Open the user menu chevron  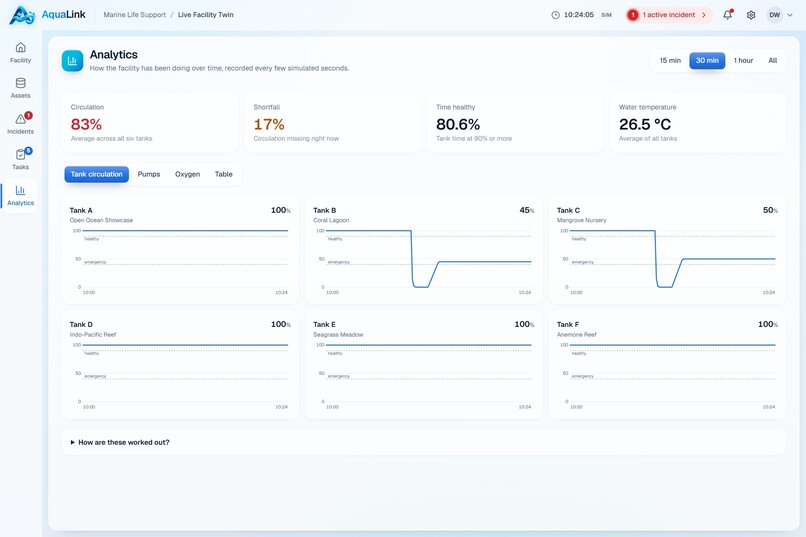(x=790, y=15)
